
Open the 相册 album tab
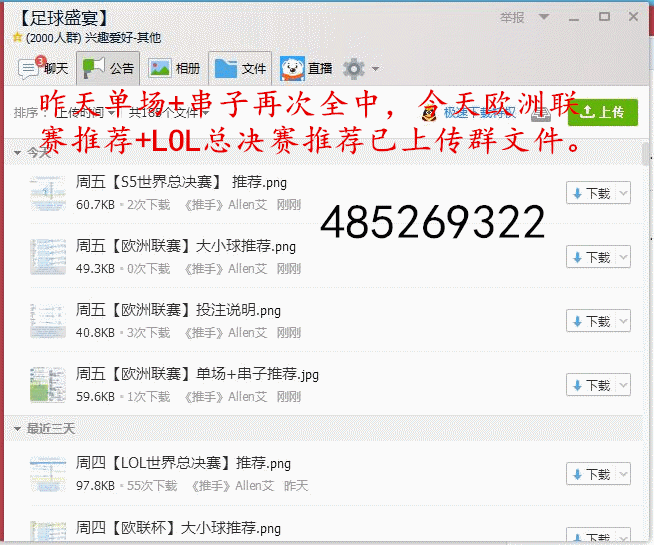[x=175, y=68]
